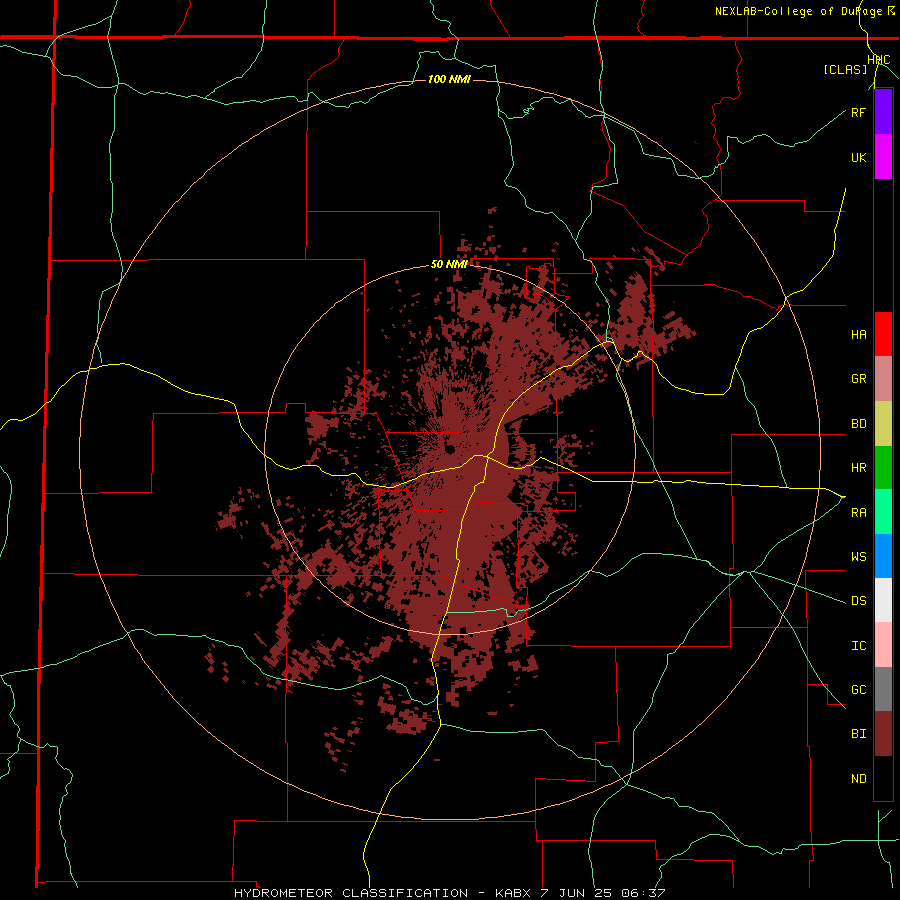Click the GC legend label

pos(858,689)
